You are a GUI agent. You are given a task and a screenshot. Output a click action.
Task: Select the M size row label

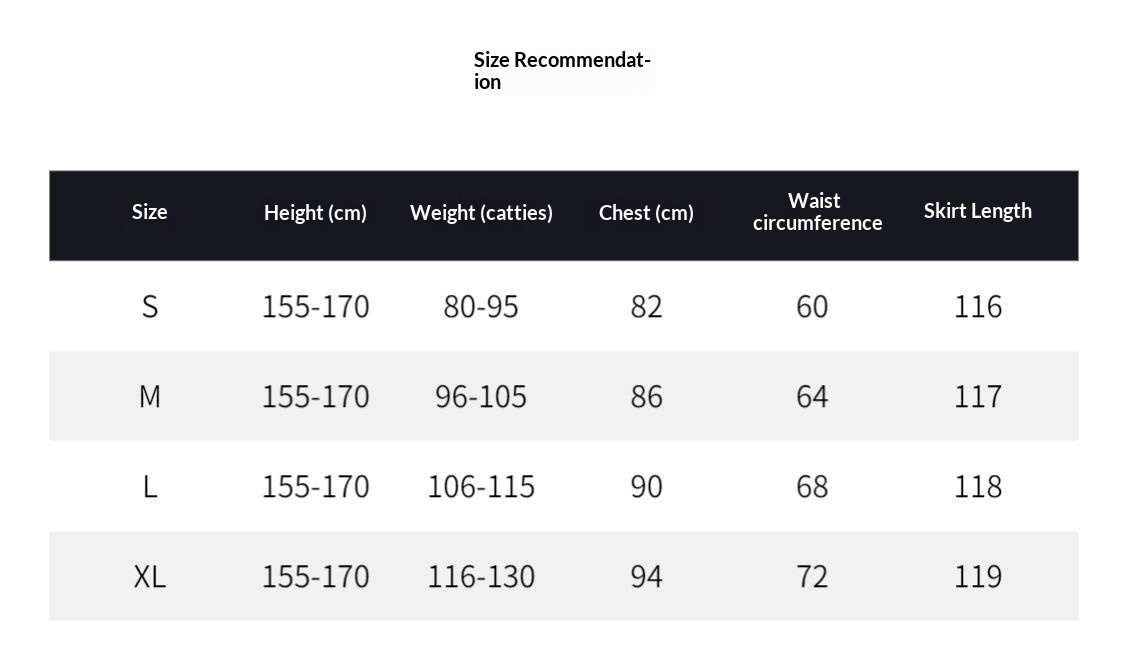click(149, 397)
